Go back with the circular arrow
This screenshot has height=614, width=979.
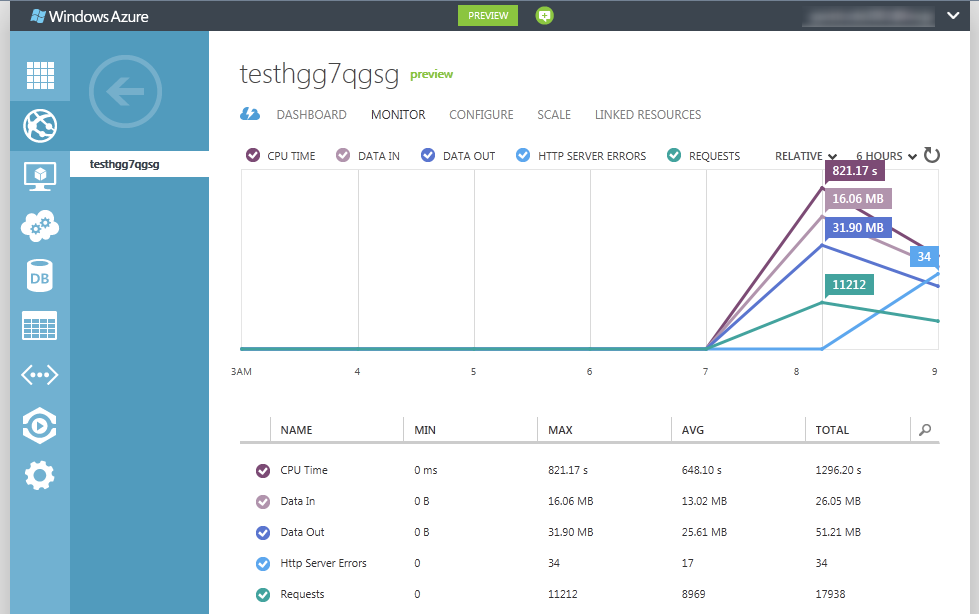125,92
